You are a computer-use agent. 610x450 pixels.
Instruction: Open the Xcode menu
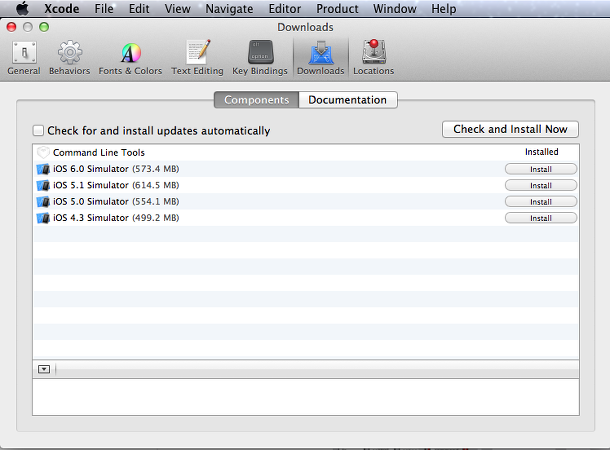[61, 9]
